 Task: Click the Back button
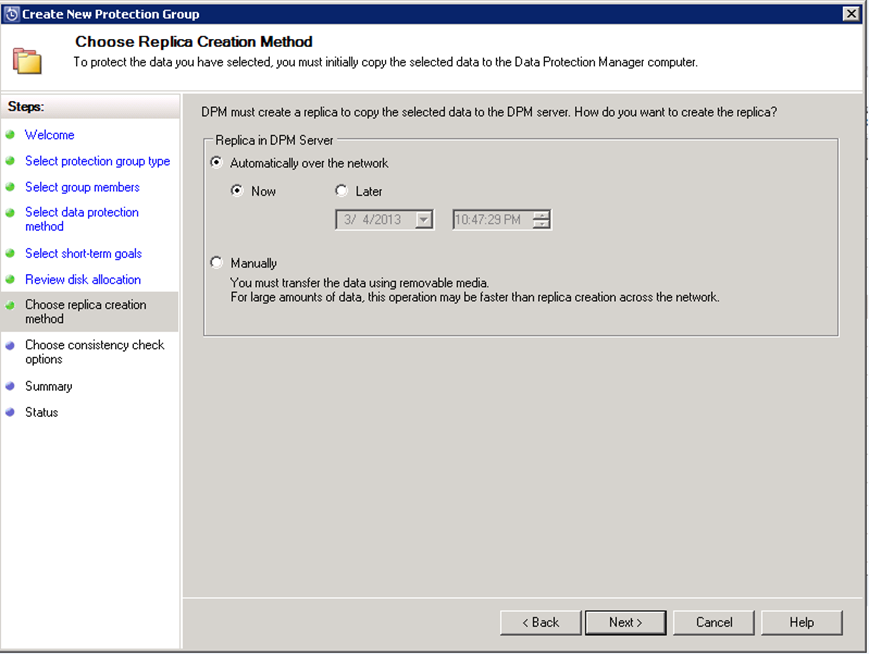pyautogui.click(x=540, y=622)
